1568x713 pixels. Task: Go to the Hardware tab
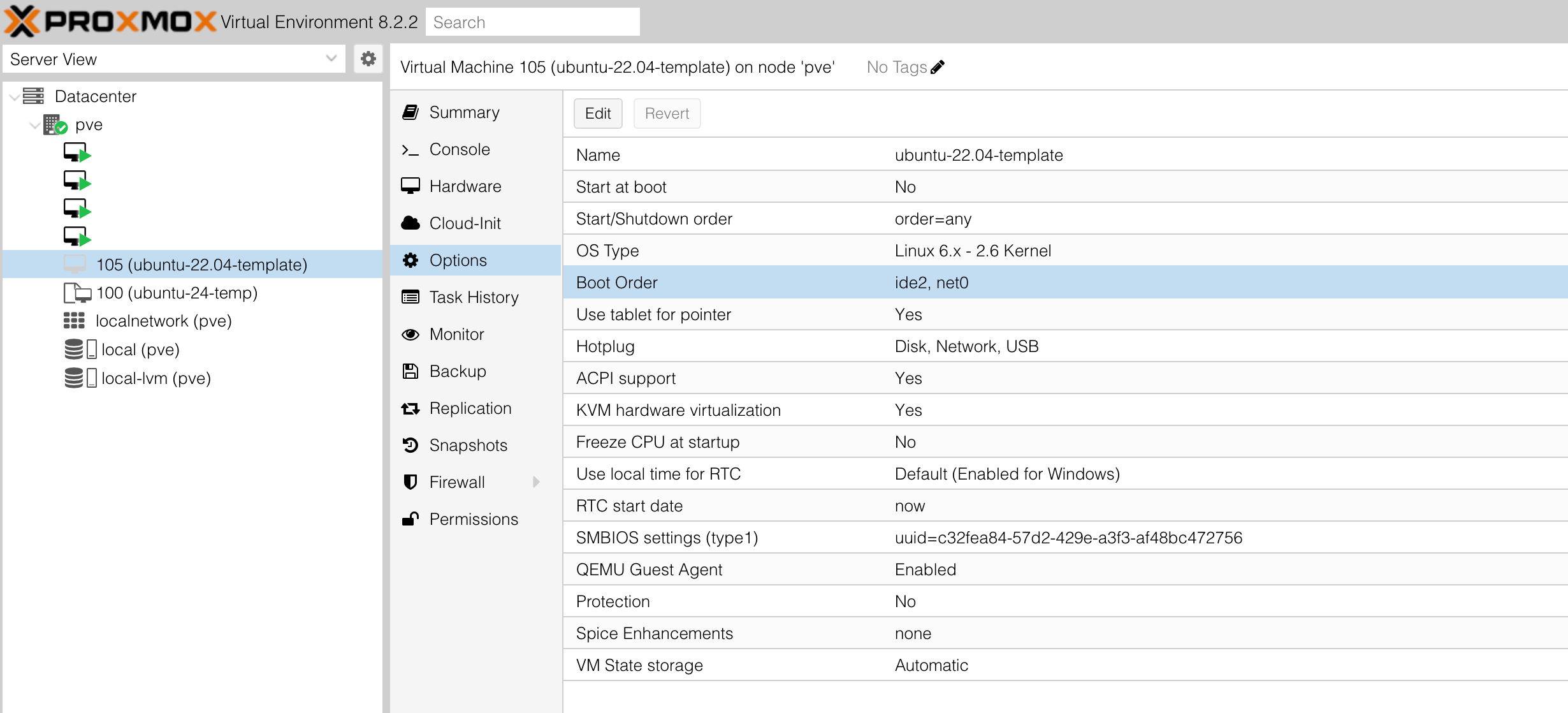click(x=465, y=186)
